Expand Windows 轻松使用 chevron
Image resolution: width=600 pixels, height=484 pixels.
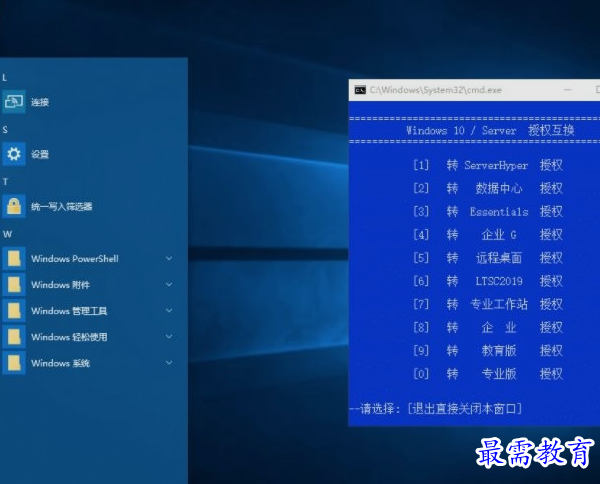(x=169, y=337)
